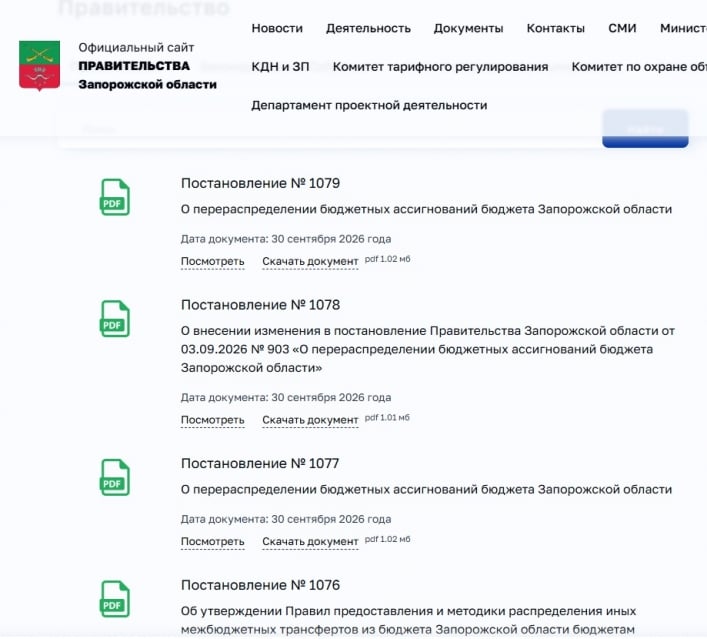Click document date under Постановление № 1078
This screenshot has height=639, width=707.
pos(286,397)
